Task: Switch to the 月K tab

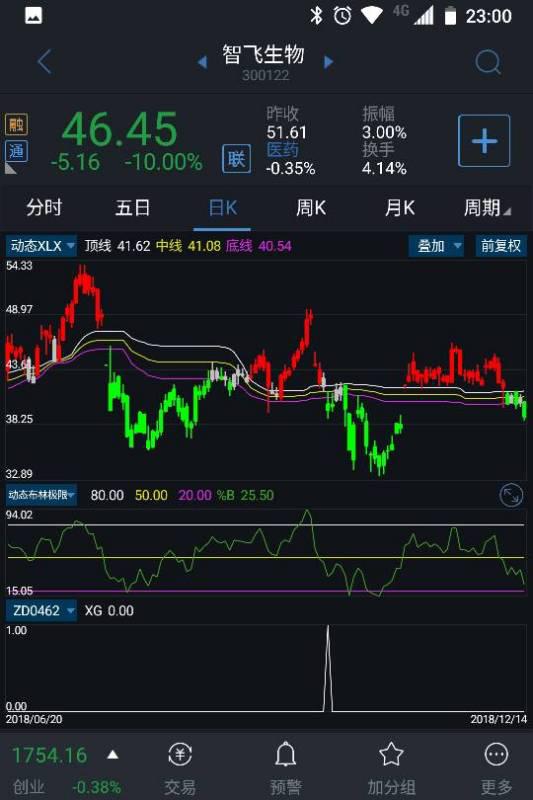Action: (399, 208)
